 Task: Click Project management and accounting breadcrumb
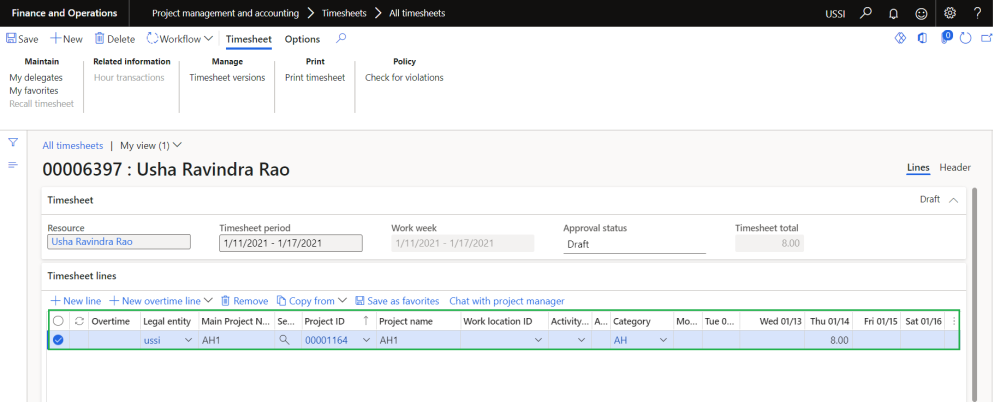click(226, 13)
